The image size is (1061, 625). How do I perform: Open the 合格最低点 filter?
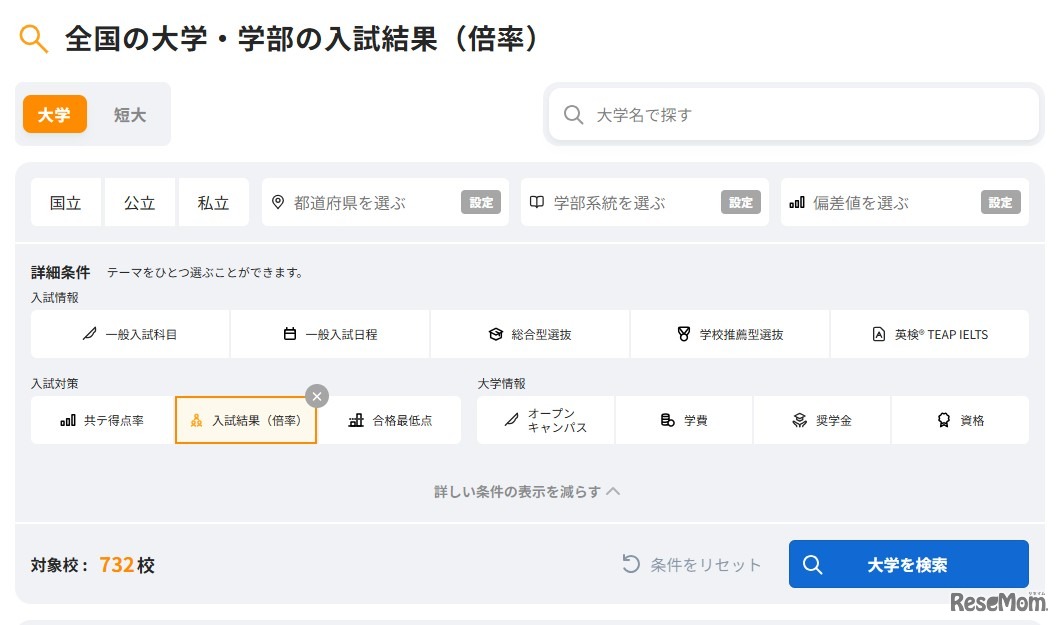tap(389, 420)
